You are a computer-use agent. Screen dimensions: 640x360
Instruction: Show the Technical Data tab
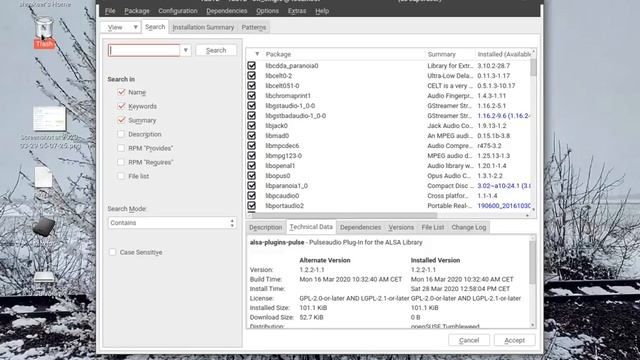(x=311, y=227)
